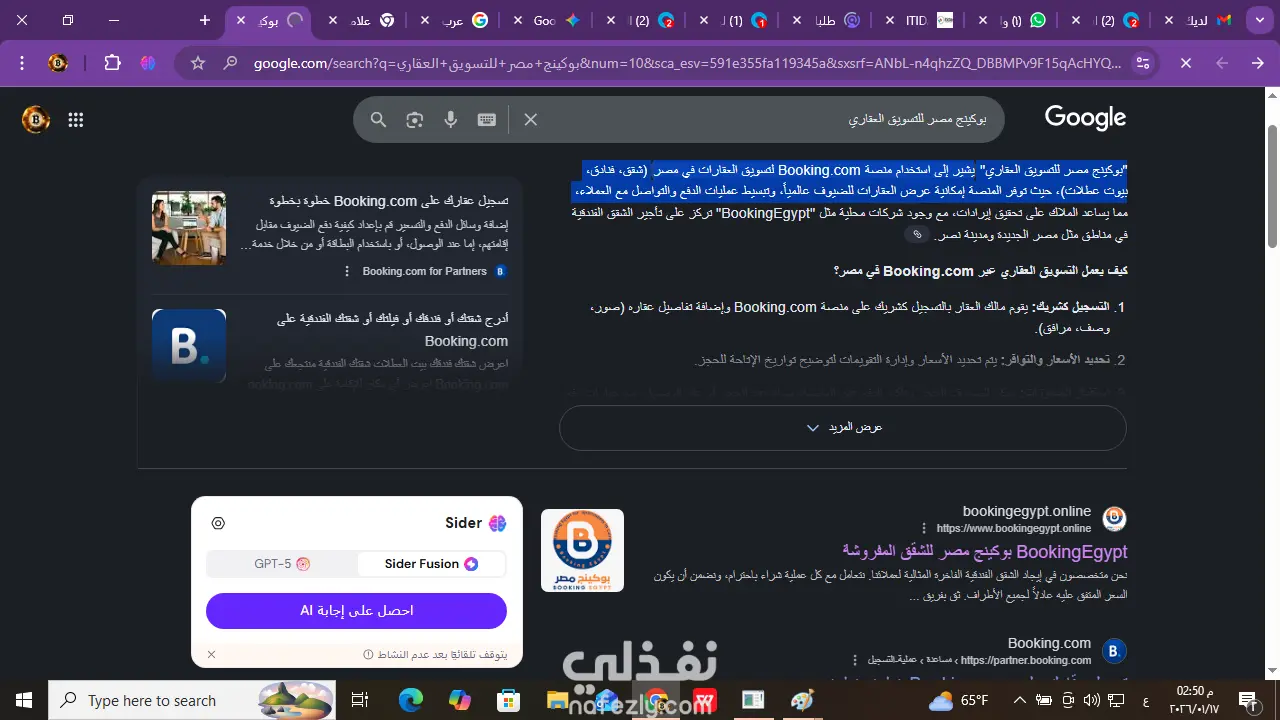
Task: Open Chrome three-dot menu
Action: pos(22,63)
